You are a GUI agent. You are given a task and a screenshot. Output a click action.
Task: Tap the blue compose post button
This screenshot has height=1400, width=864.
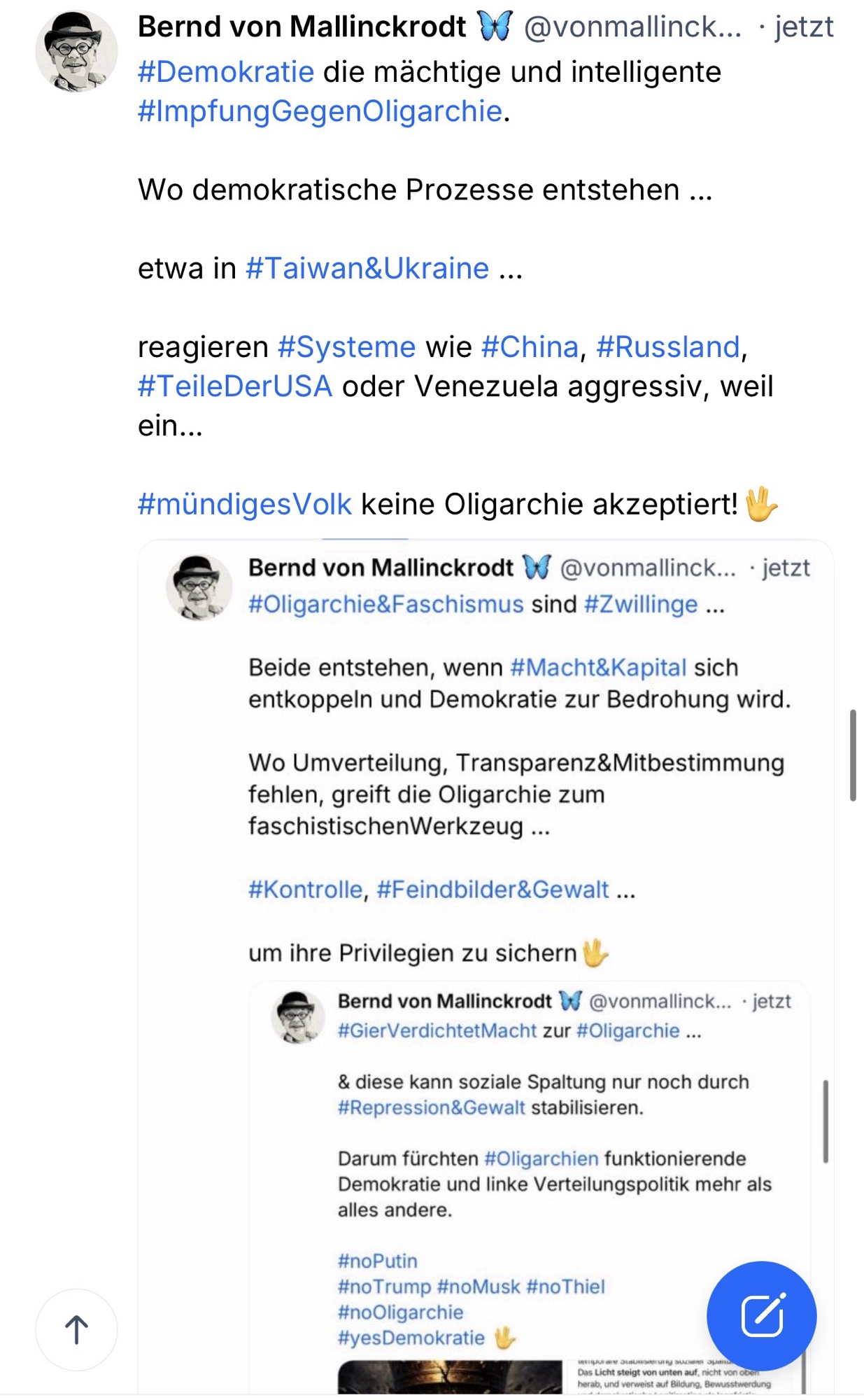pos(761,1316)
